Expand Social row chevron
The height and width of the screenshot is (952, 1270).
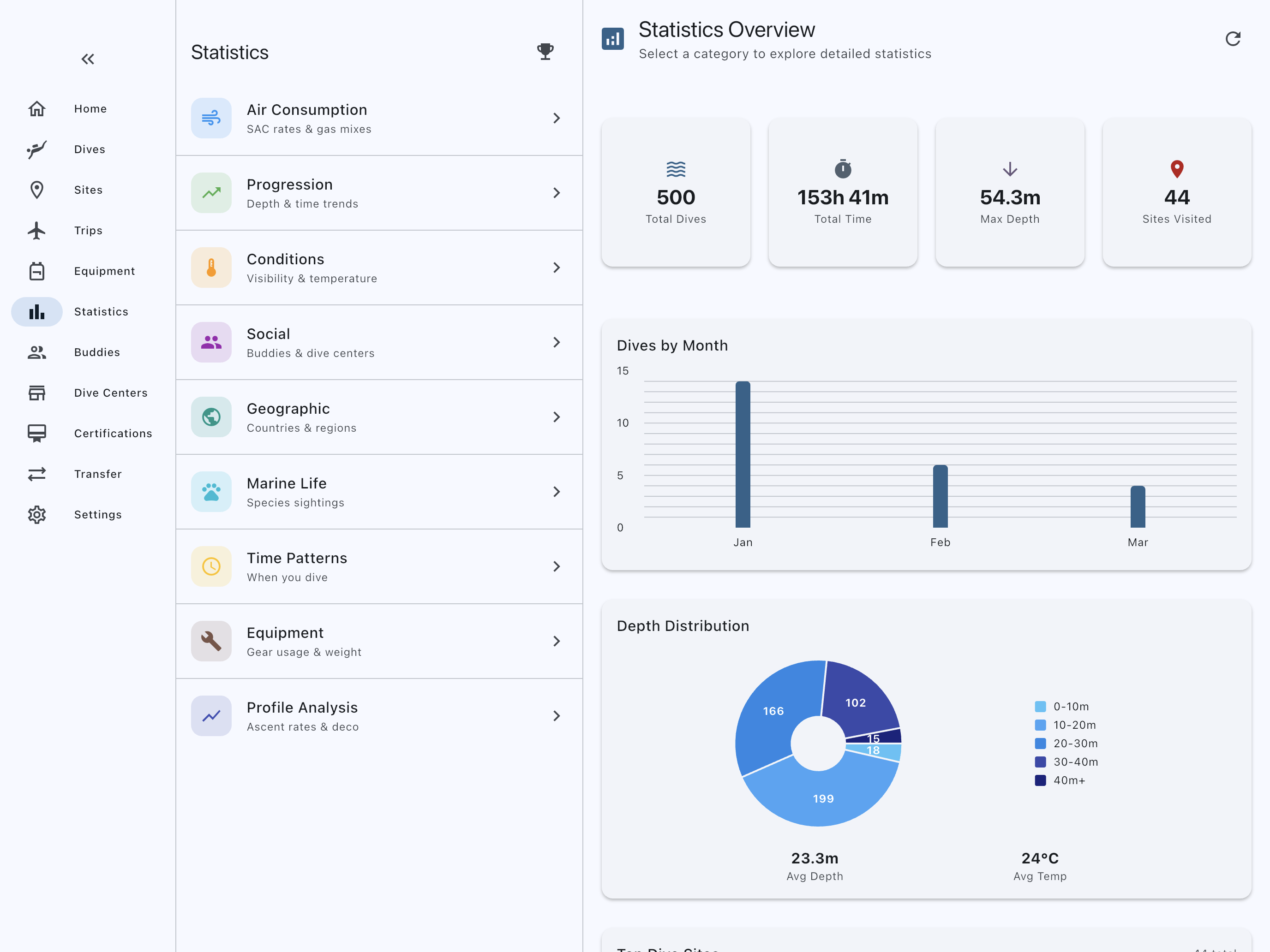pyautogui.click(x=557, y=342)
